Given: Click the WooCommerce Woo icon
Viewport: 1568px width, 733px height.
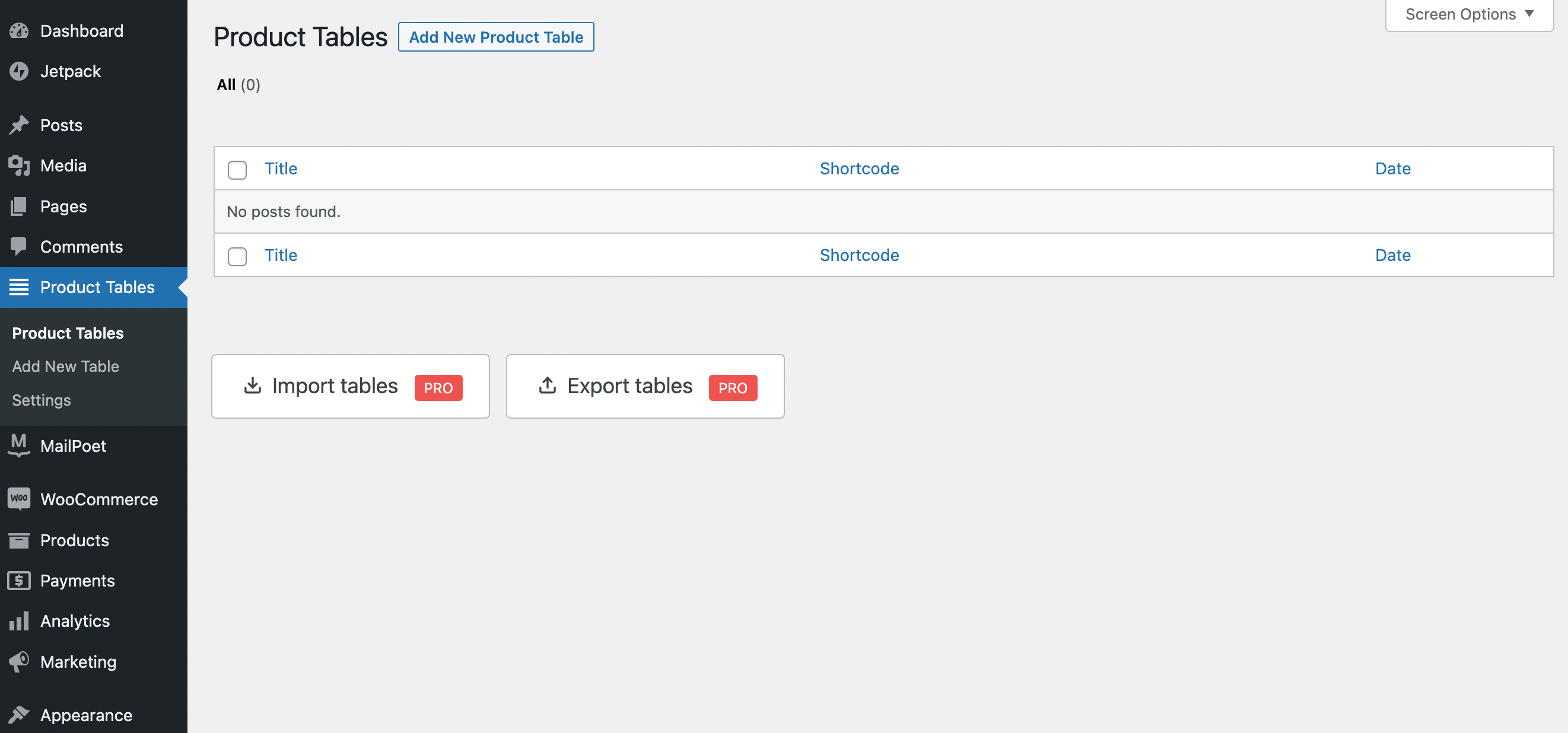Looking at the screenshot, I should point(19,499).
